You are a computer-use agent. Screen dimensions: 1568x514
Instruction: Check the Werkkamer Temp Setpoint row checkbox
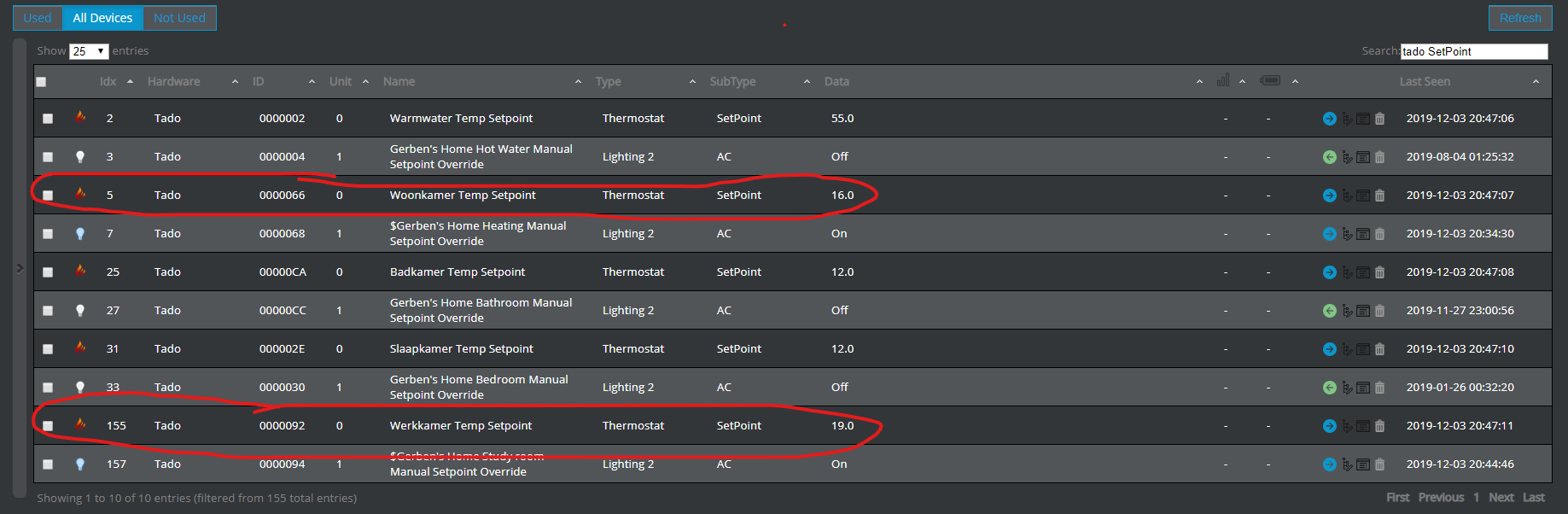(48, 426)
